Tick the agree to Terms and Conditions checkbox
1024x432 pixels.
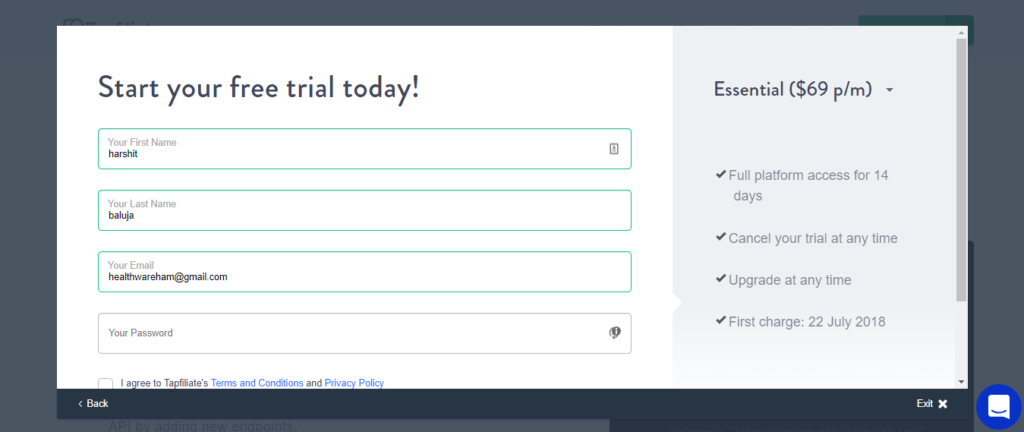[105, 384]
